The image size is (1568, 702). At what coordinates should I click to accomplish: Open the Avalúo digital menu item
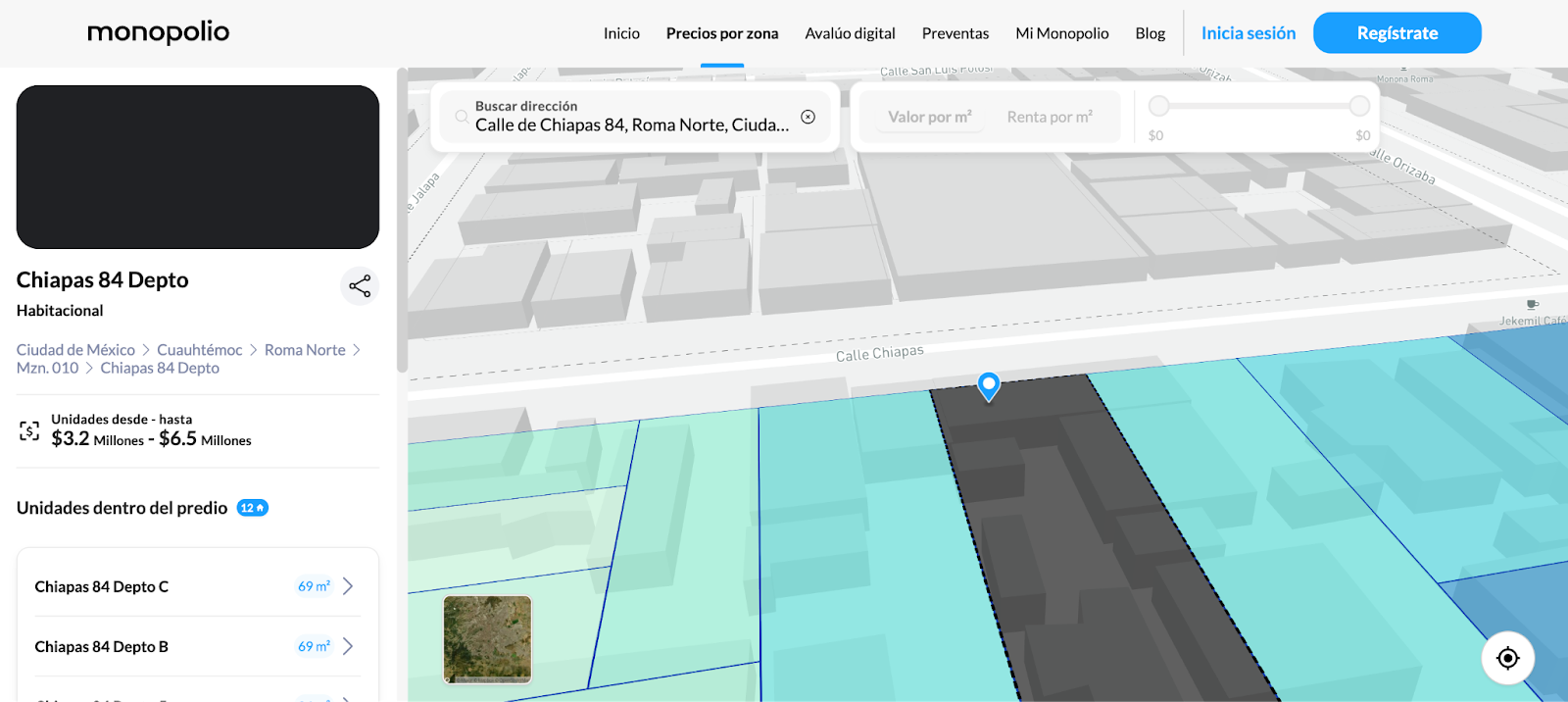[x=850, y=33]
